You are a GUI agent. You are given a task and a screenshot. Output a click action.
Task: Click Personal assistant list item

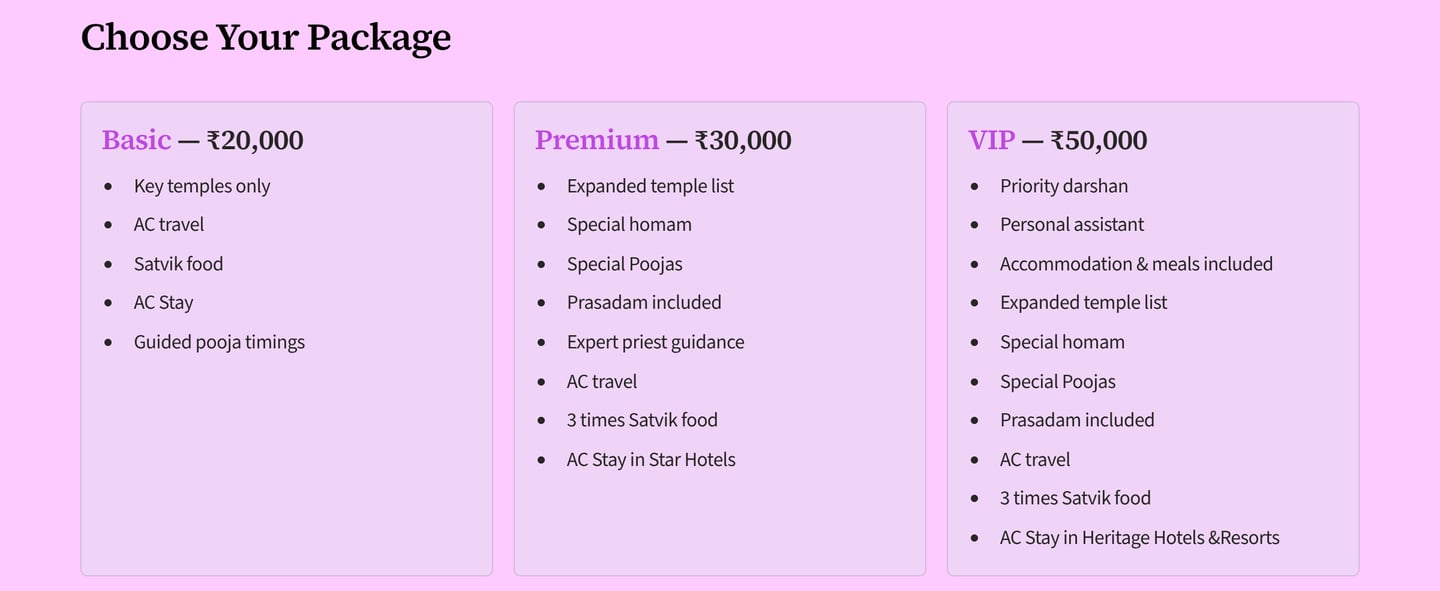click(x=1072, y=225)
